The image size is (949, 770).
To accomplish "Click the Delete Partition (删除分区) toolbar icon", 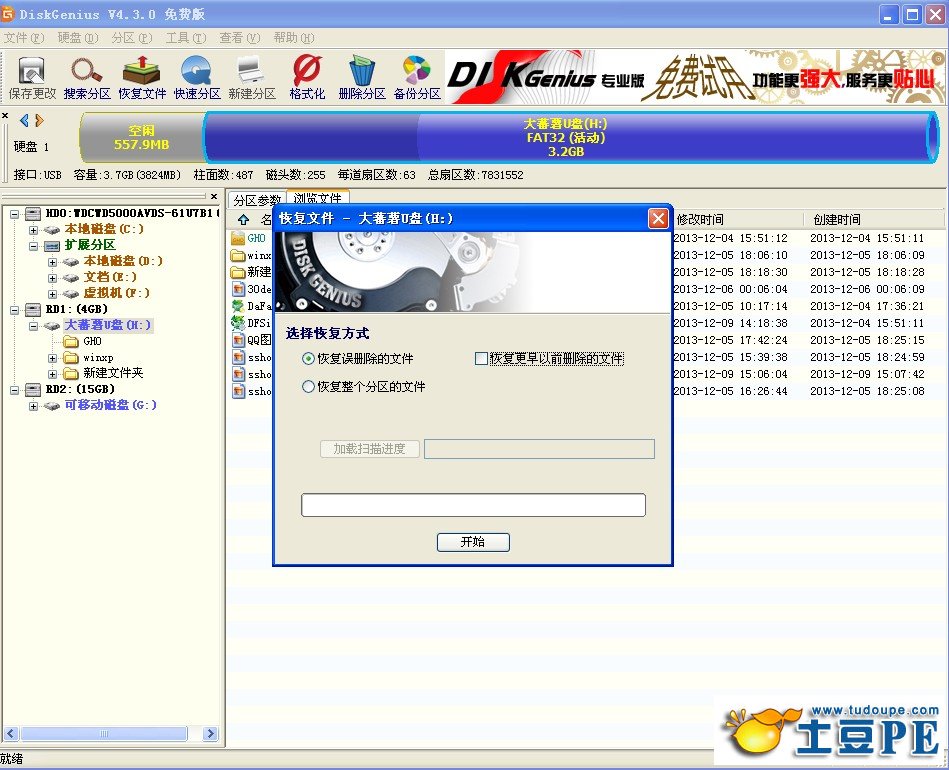I will (x=362, y=77).
